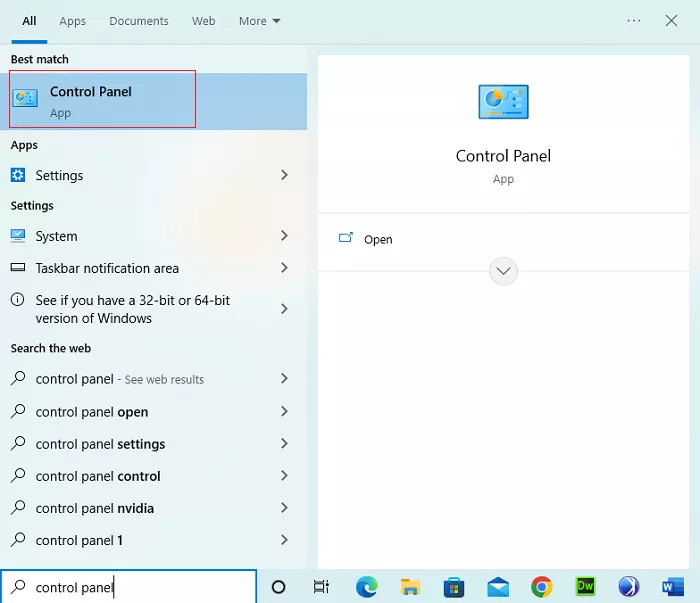This screenshot has height=603, width=700.
Task: Click the large Control Panel icon in preview pane
Action: (503, 102)
